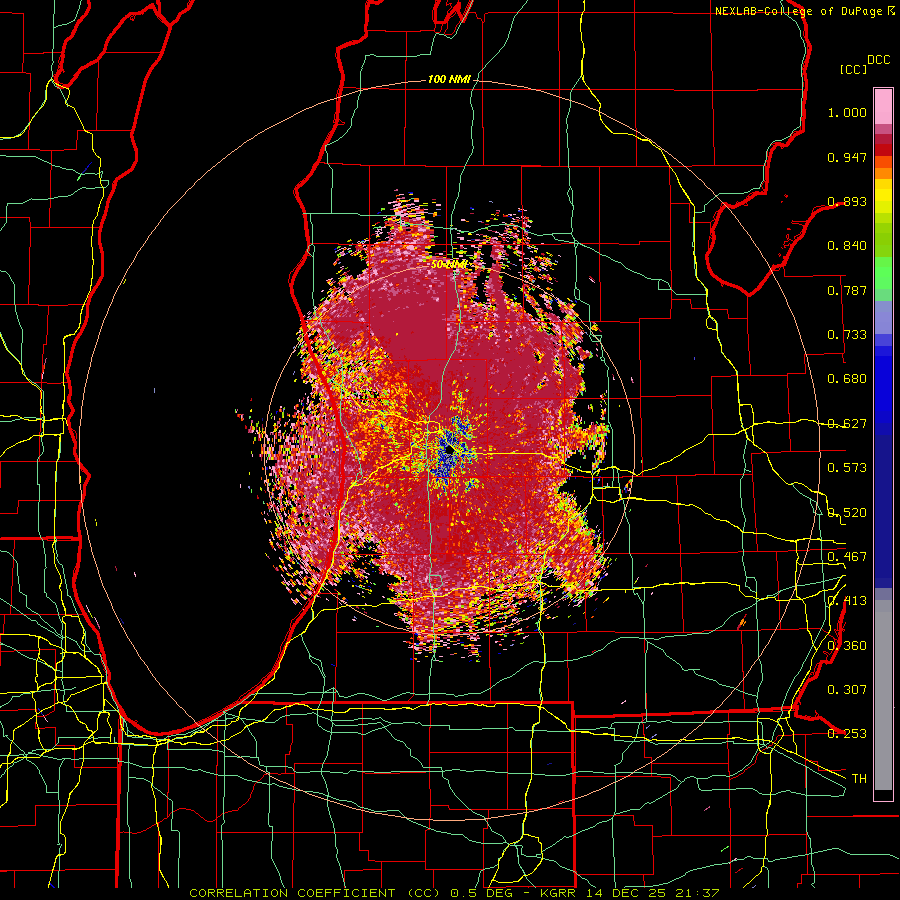Click the 50 NMI range ring label
Viewport: 900px width, 900px height.
(449, 265)
